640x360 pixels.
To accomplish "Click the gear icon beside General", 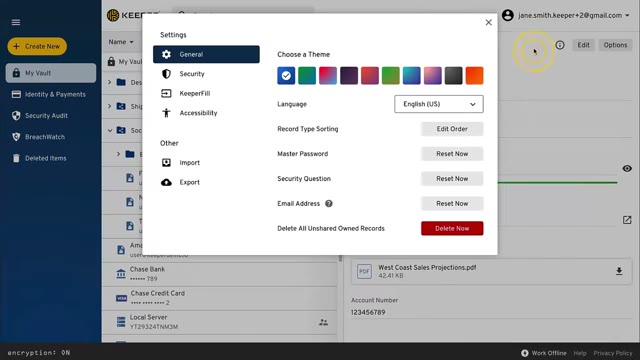I will click(166, 54).
